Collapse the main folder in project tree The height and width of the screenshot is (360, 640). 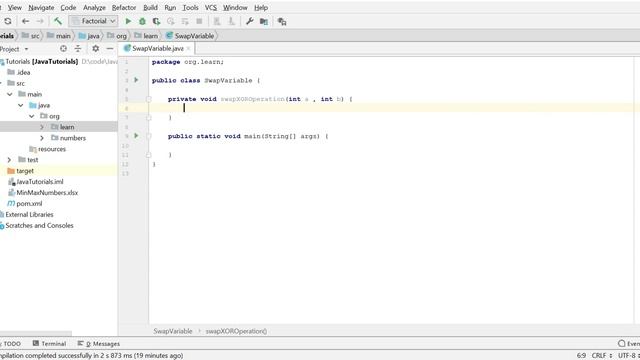click(10, 94)
